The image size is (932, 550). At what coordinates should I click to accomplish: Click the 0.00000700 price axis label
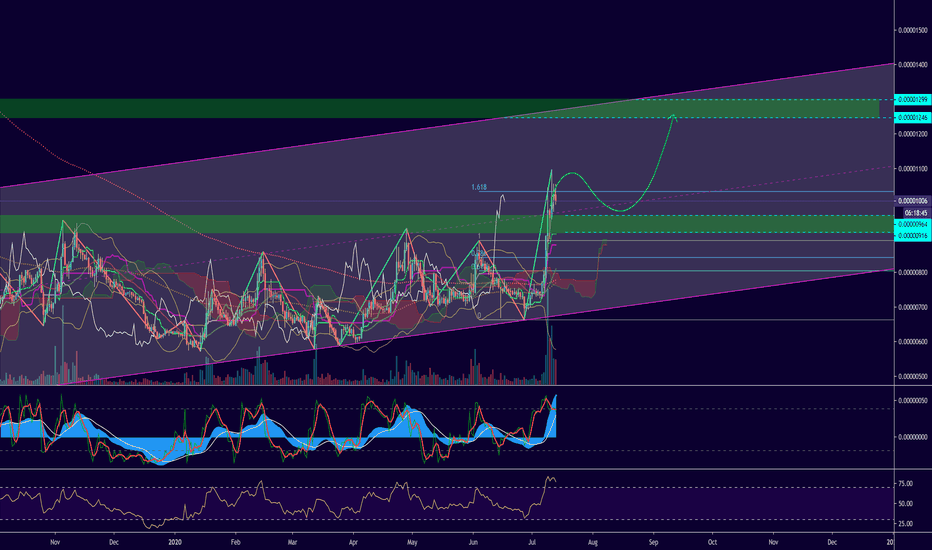tap(912, 307)
